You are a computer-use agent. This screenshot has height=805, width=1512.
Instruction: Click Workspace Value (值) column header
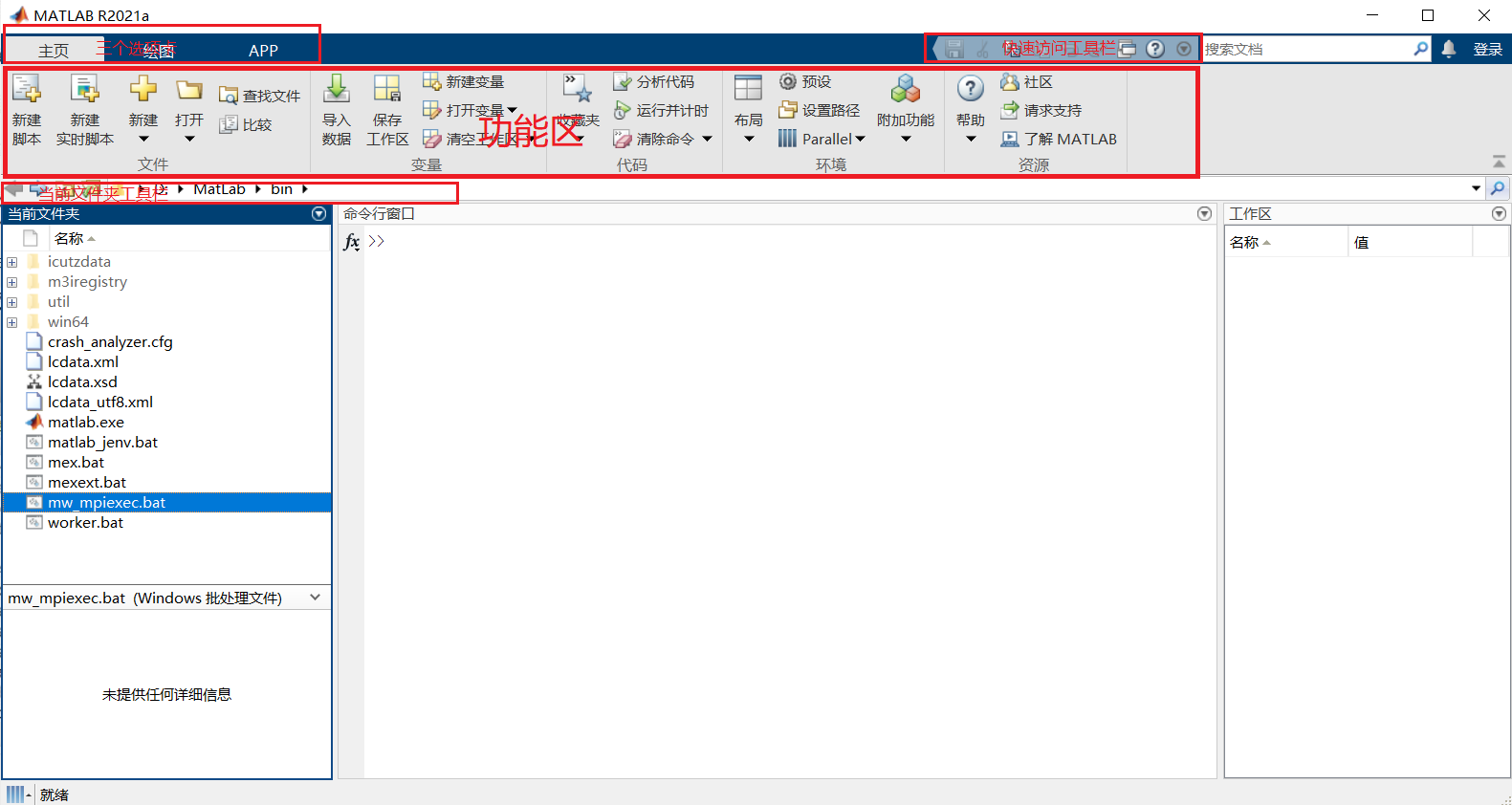[1410, 242]
